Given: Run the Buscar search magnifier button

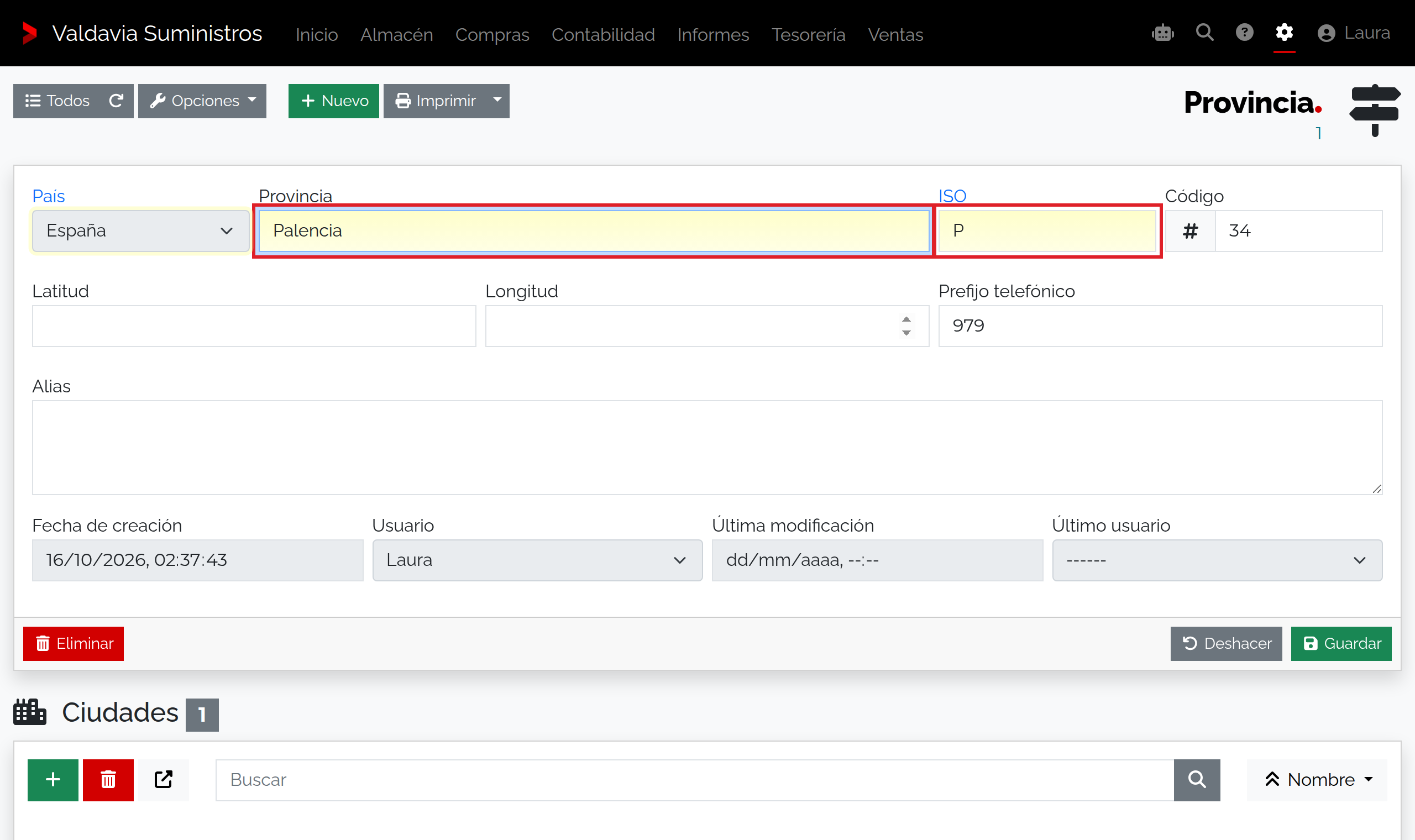Looking at the screenshot, I should pyautogui.click(x=1197, y=779).
